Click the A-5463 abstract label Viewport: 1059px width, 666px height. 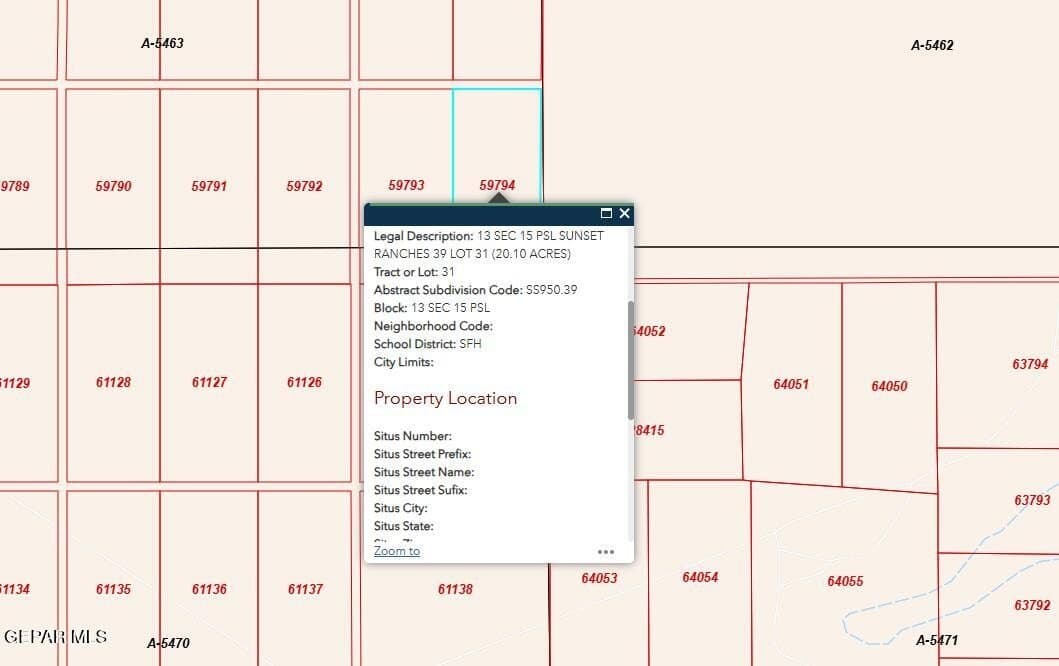click(162, 43)
